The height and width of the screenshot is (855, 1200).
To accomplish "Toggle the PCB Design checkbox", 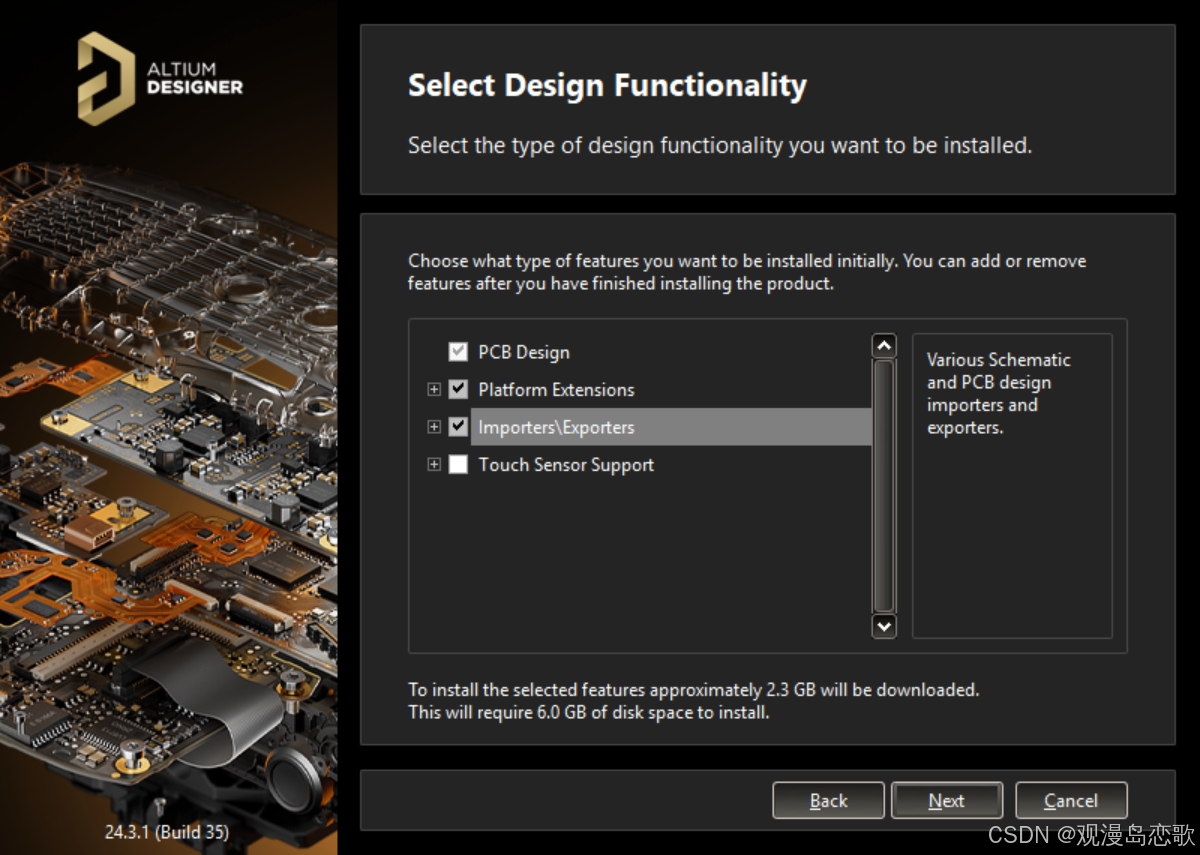I will point(458,352).
